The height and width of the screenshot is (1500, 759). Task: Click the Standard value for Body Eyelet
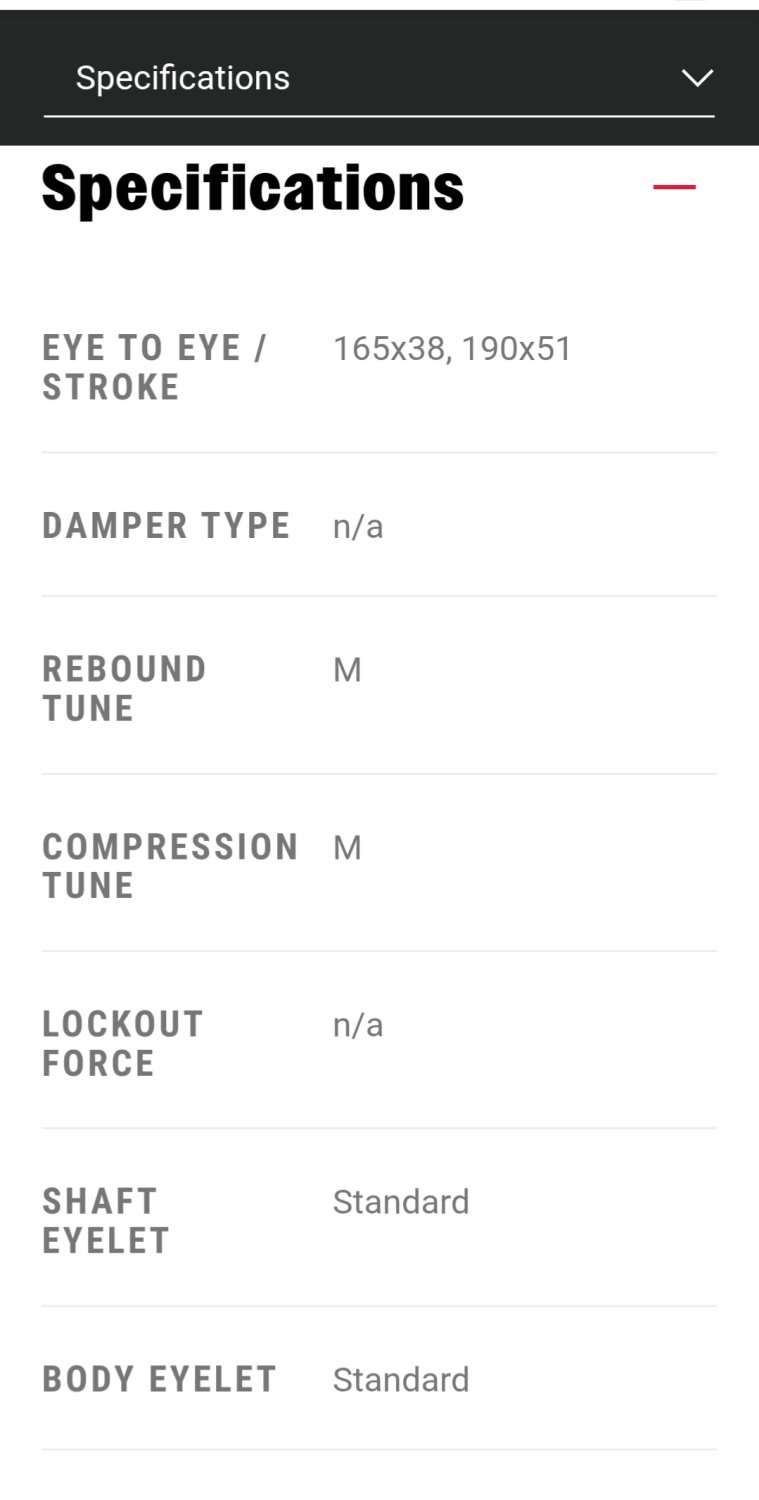[x=401, y=1380]
